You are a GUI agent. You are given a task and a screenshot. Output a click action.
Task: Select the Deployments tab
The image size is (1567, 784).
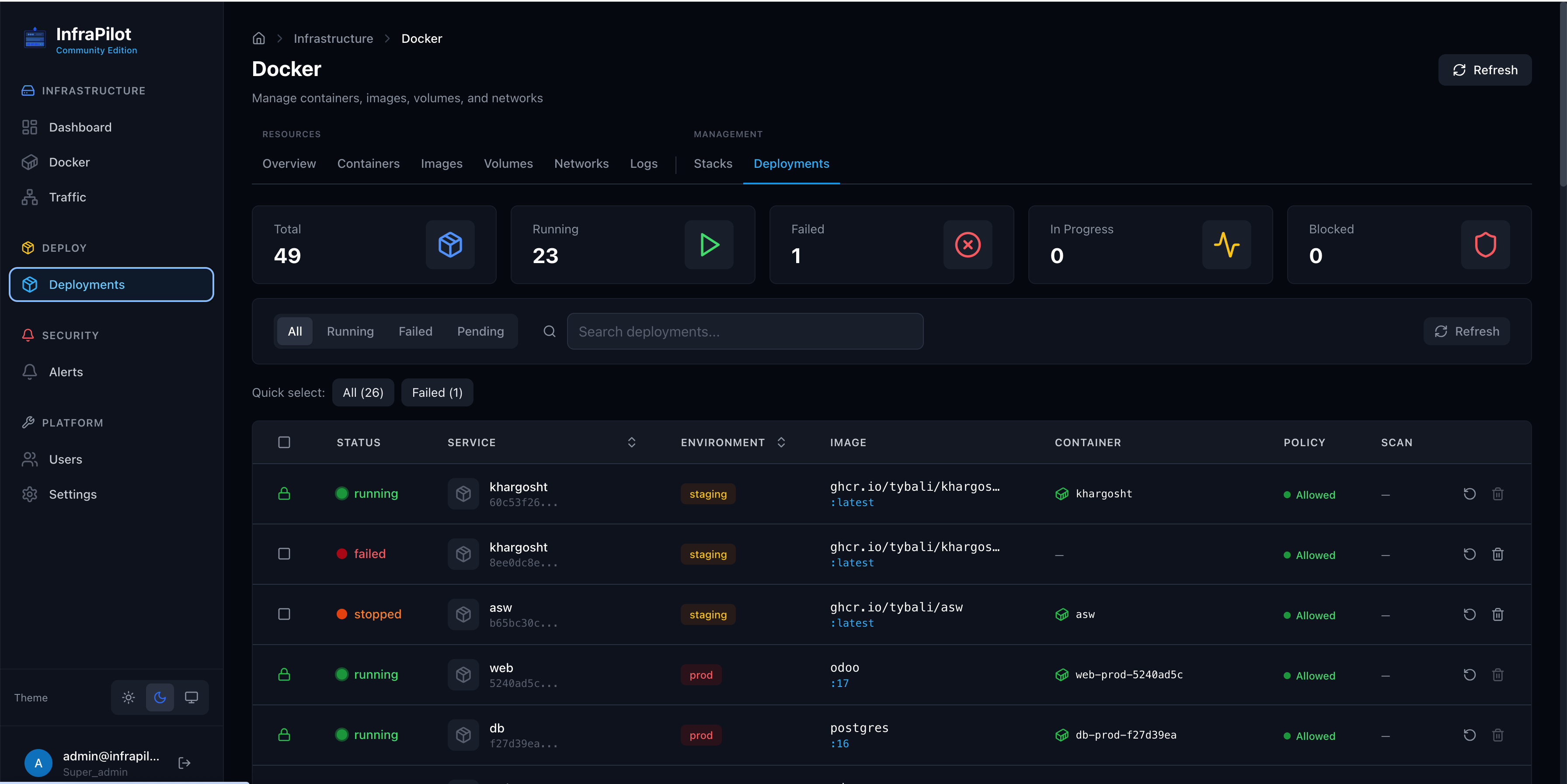(x=791, y=163)
